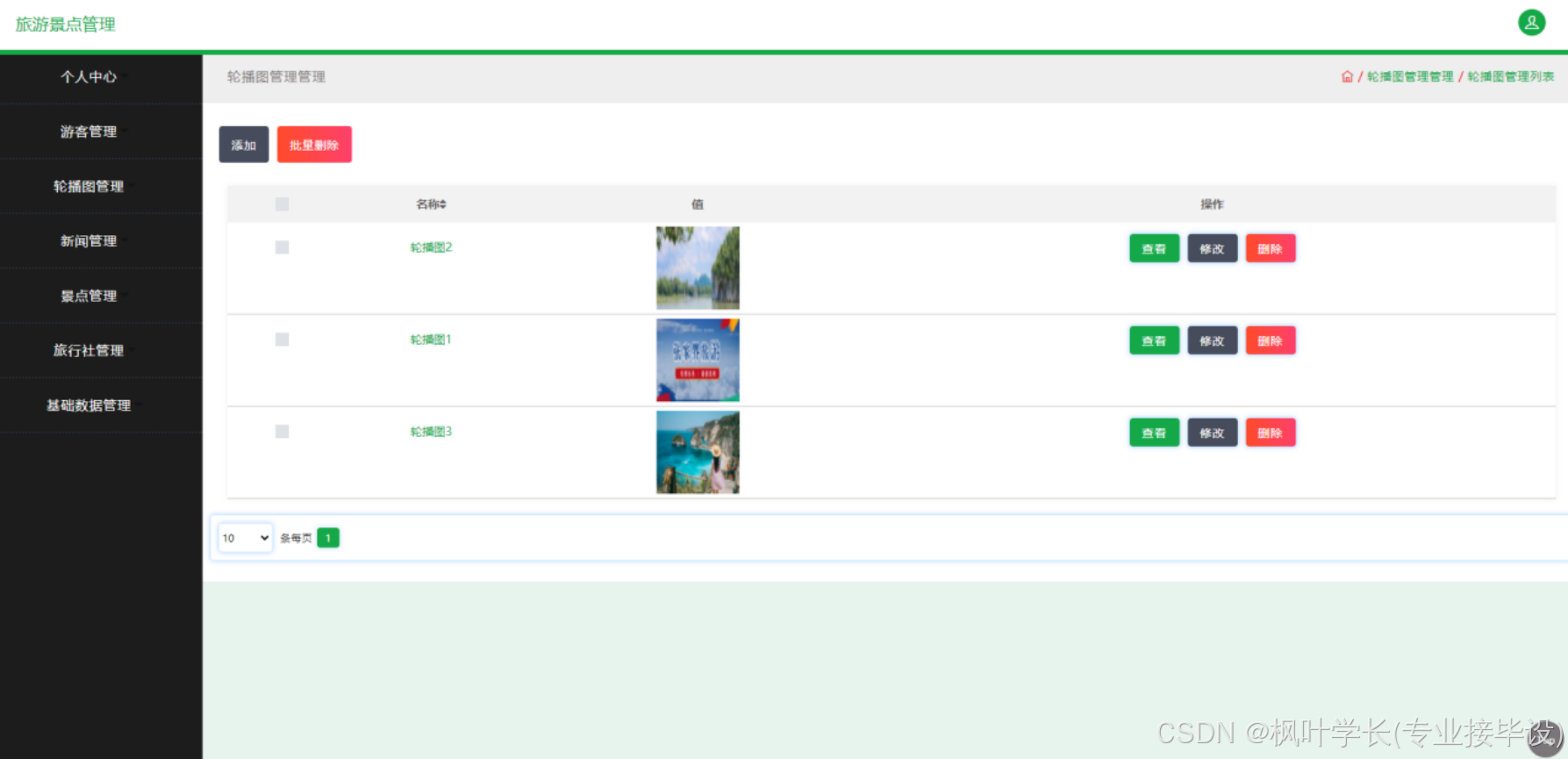View details with 查看 for 轮播图1
The image size is (1568, 759).
pyautogui.click(x=1154, y=340)
